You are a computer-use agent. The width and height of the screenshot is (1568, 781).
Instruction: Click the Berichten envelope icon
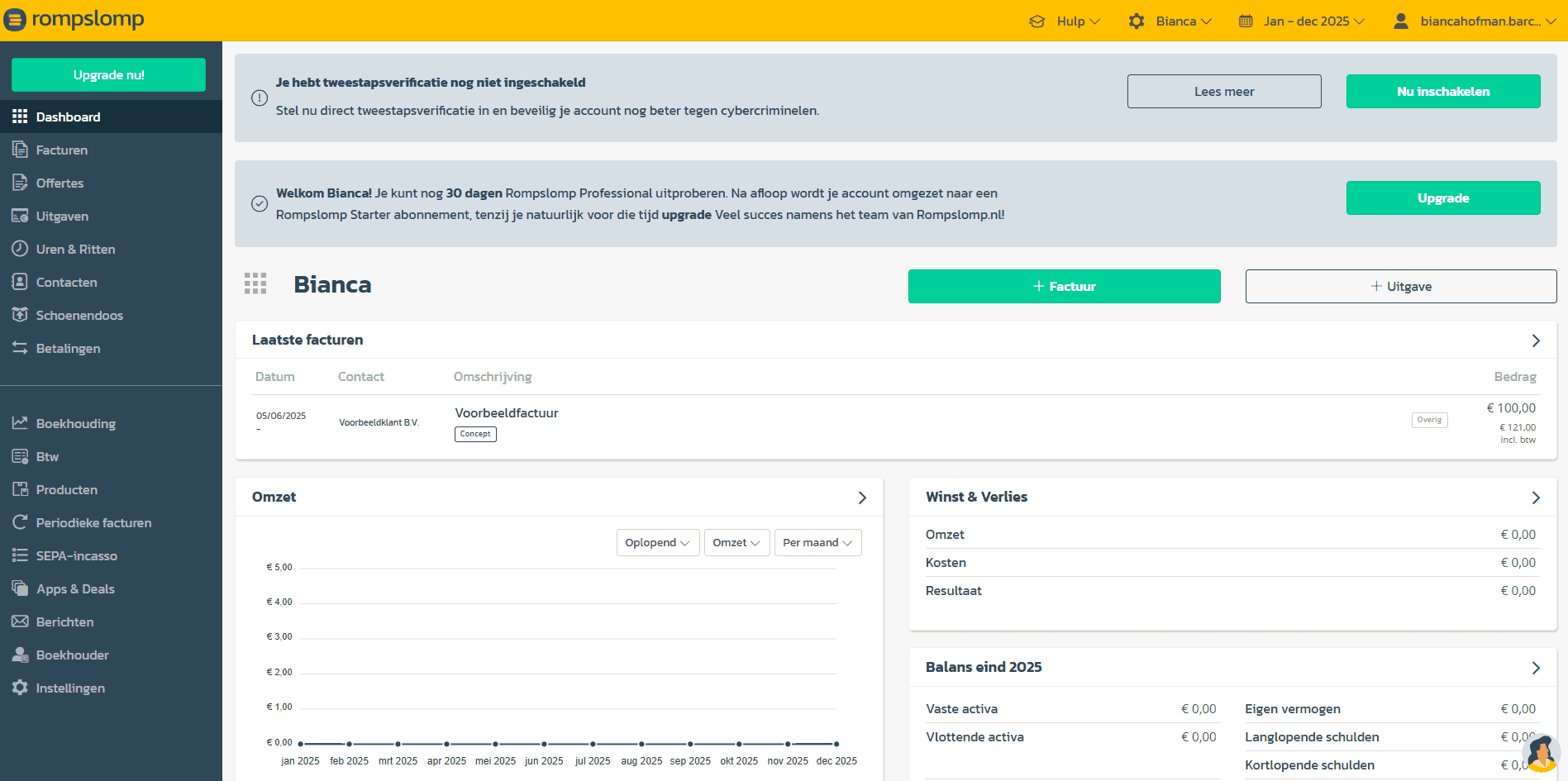20,621
